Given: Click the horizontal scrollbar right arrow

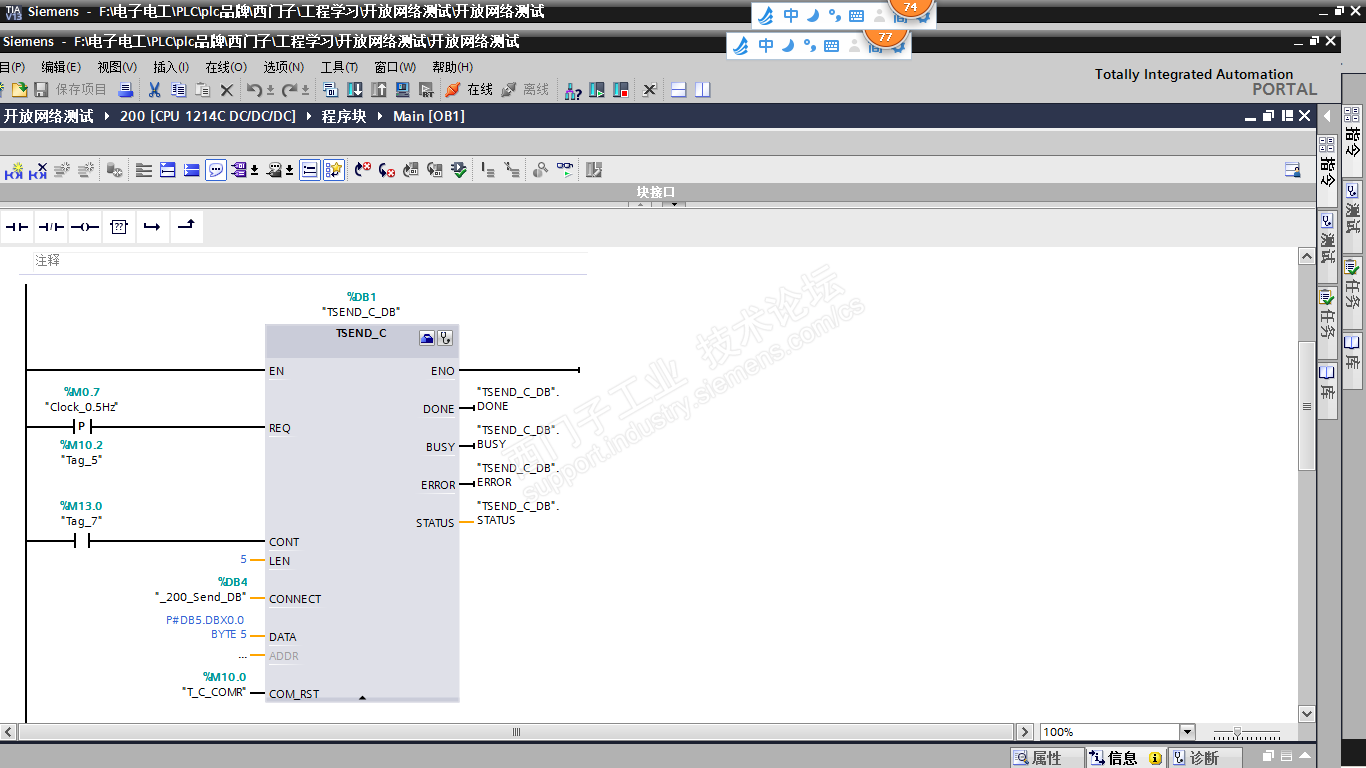Looking at the screenshot, I should 1024,732.
